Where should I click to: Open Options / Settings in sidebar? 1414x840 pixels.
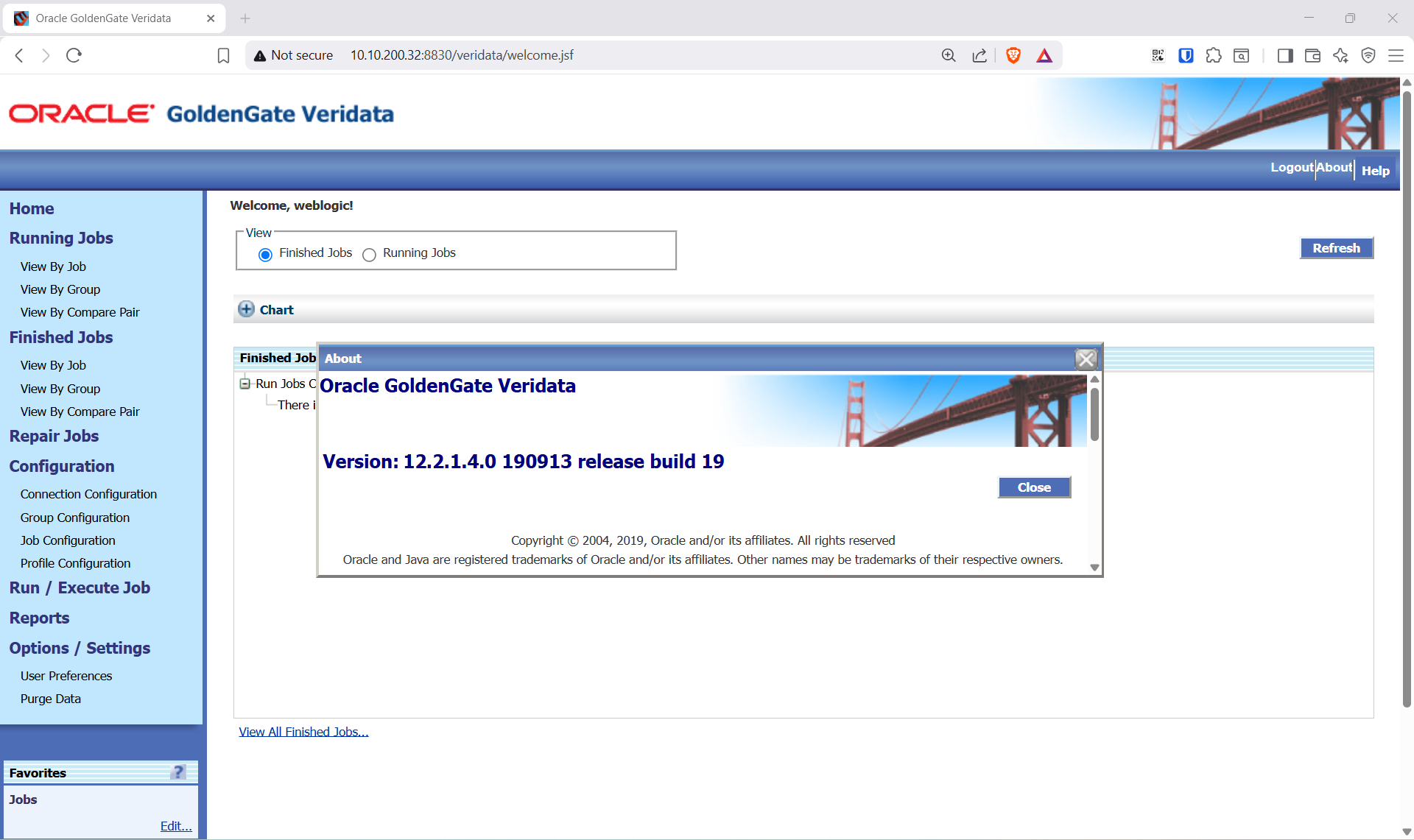(x=80, y=648)
